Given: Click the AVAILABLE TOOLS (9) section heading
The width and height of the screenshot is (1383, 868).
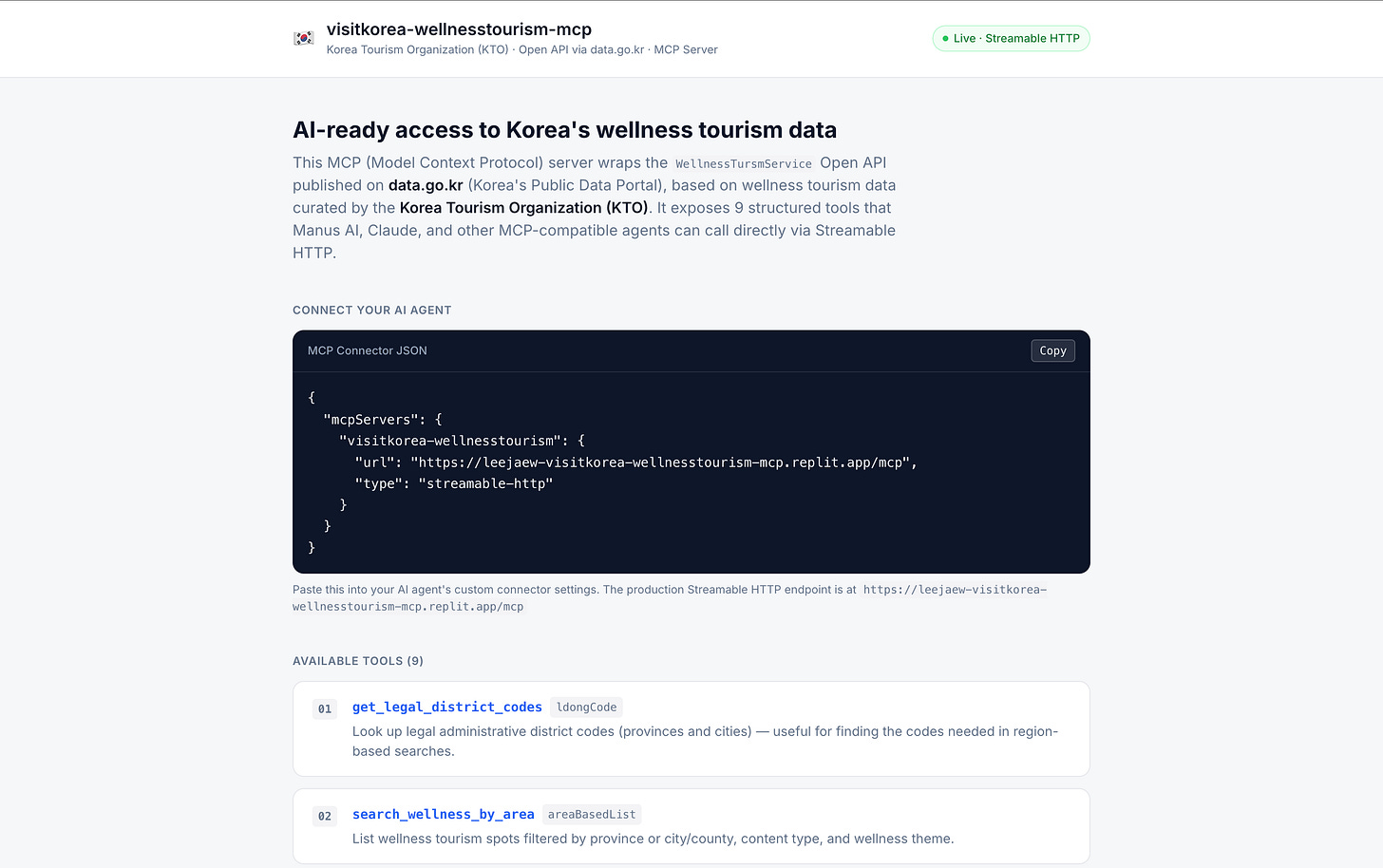Looking at the screenshot, I should coord(358,661).
